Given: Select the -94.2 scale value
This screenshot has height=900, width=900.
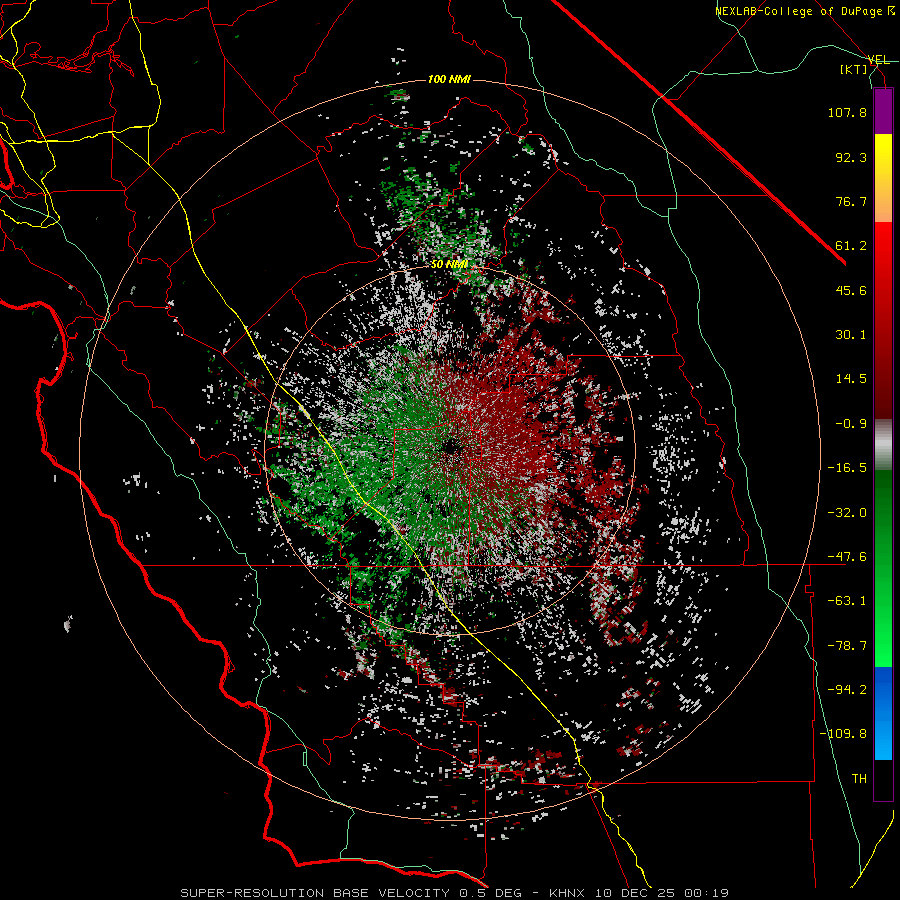Looking at the screenshot, I should pyautogui.click(x=847, y=690).
